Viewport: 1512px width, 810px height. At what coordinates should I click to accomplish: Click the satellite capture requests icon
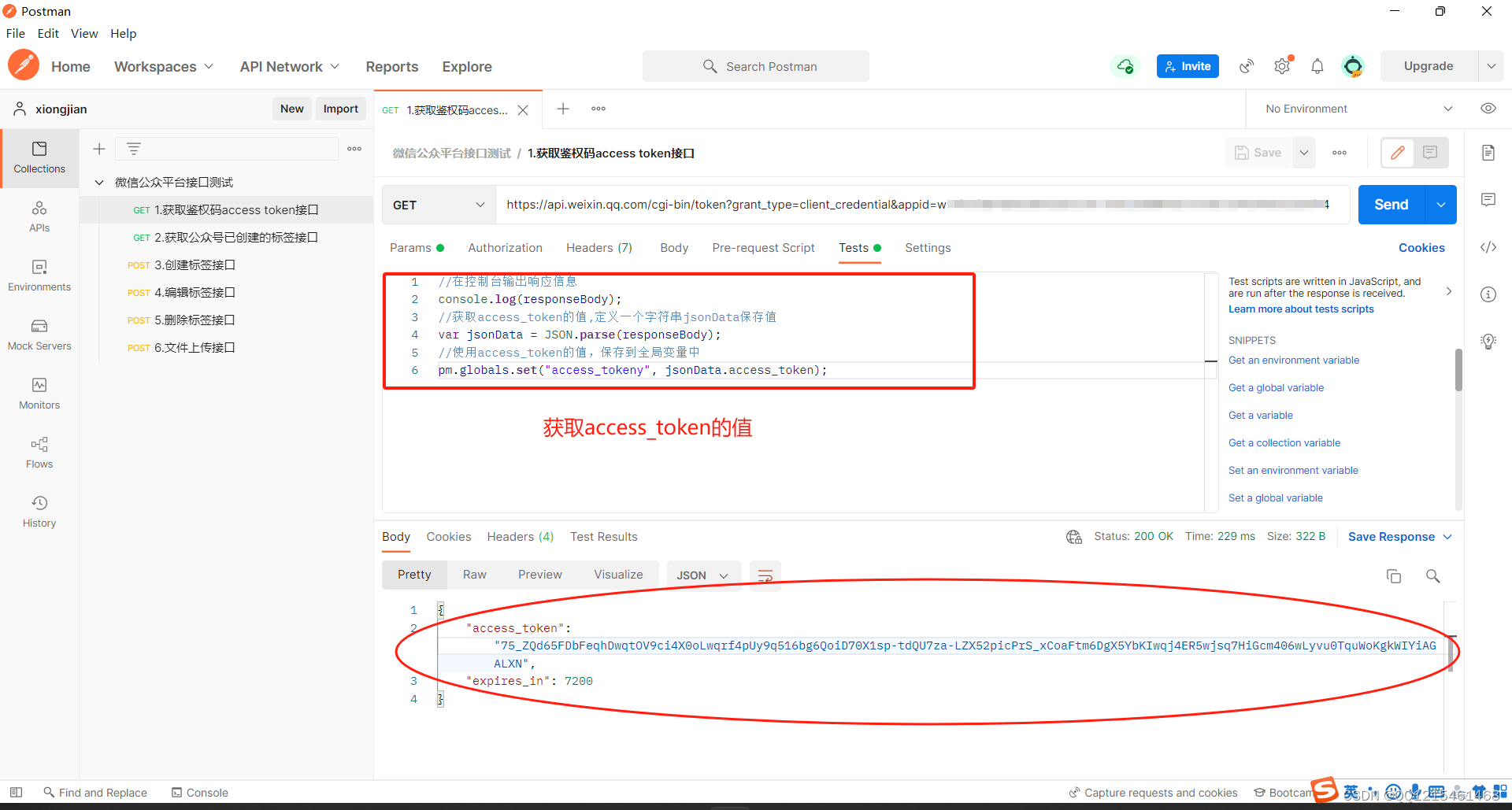pyautogui.click(x=1246, y=66)
